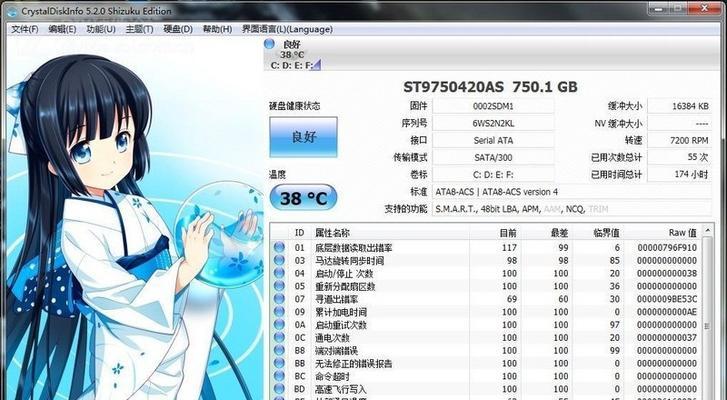Click status orb for row 07

pyautogui.click(x=279, y=299)
